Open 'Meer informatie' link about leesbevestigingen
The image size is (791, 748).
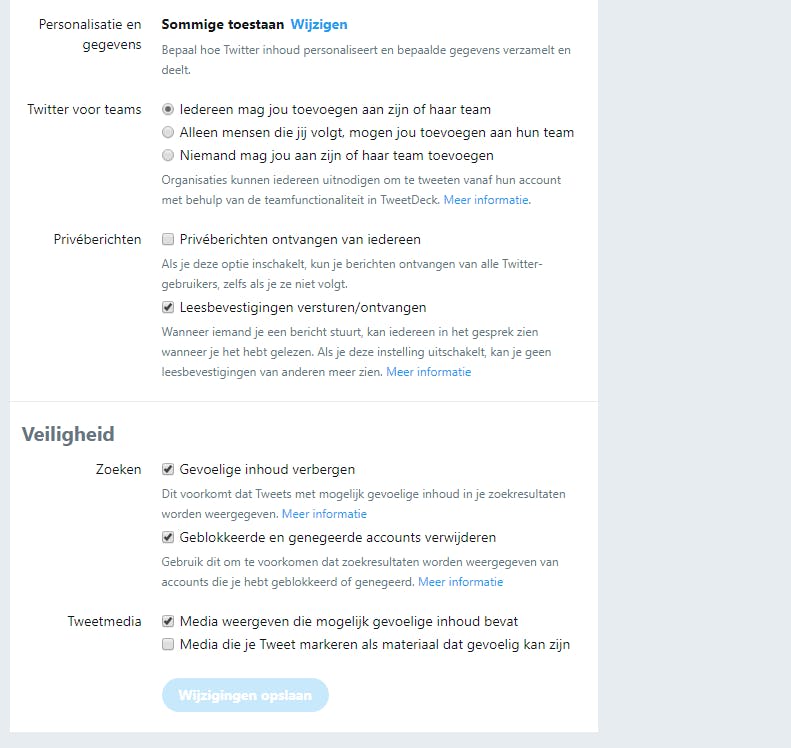coord(428,372)
